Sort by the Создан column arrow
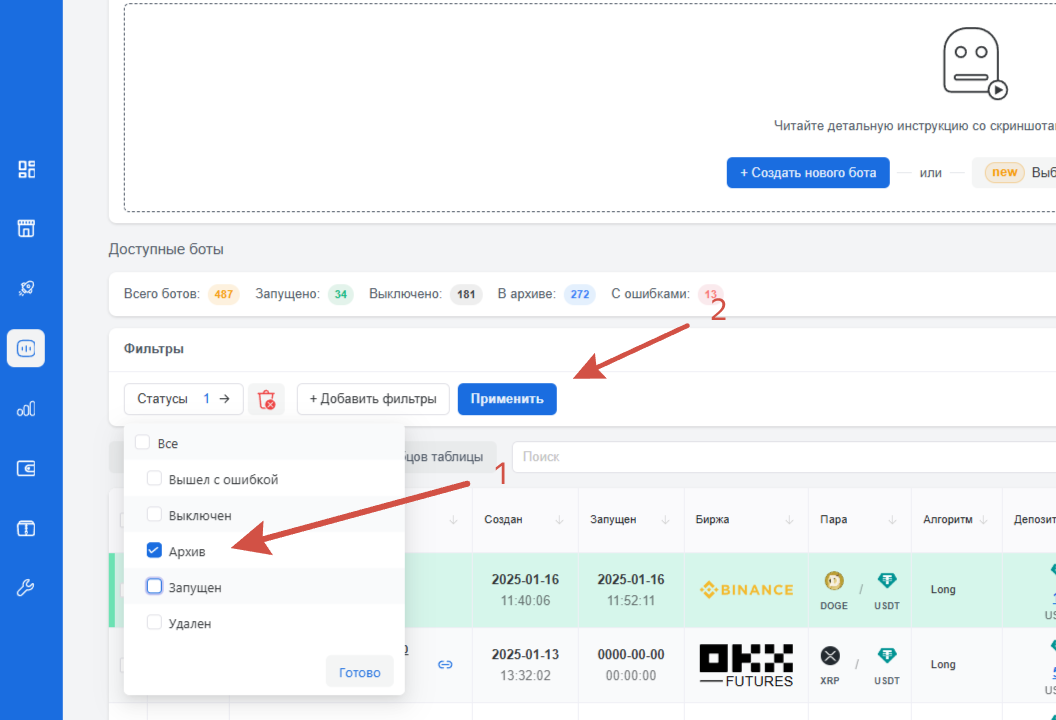This screenshot has height=720, width=1056. [560, 520]
